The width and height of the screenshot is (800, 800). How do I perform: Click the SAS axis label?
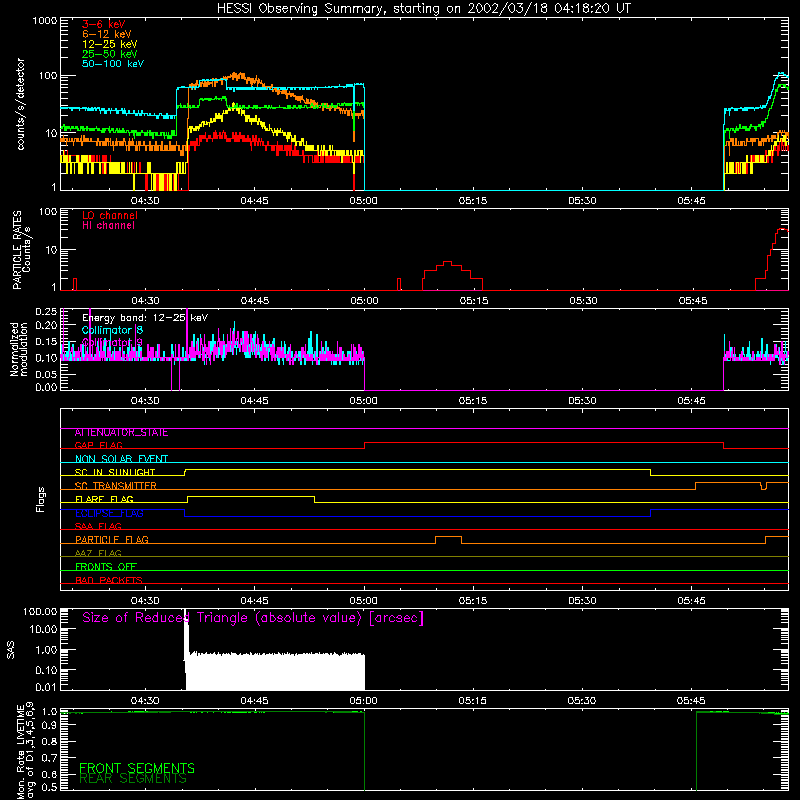11,650
